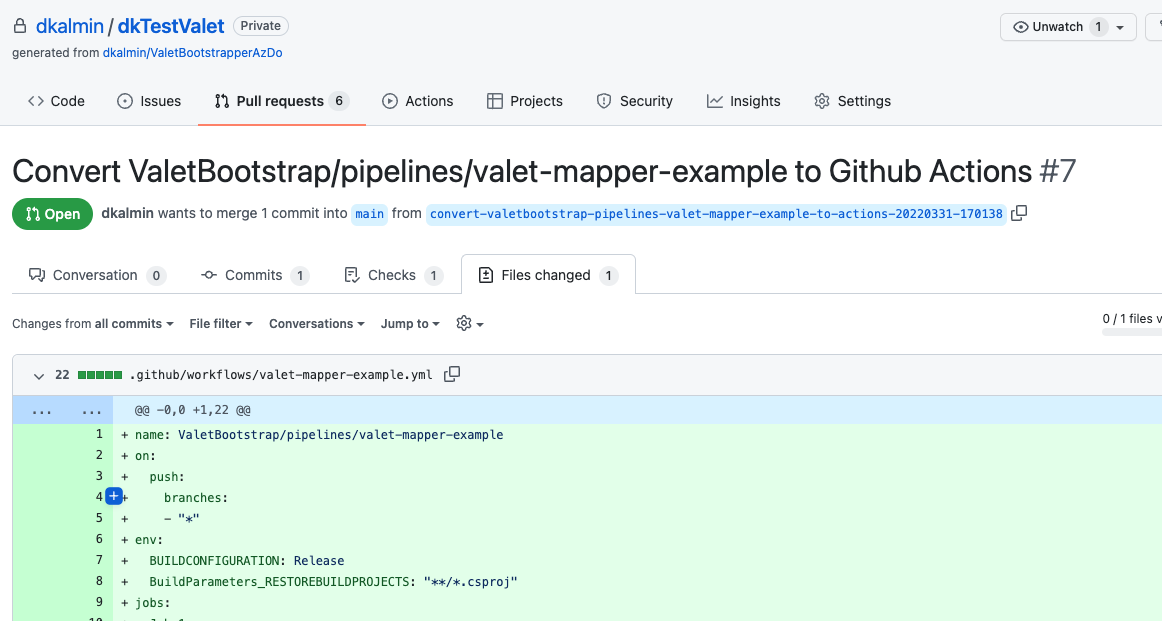Click the Private visibility label
1162x621 pixels.
[261, 26]
